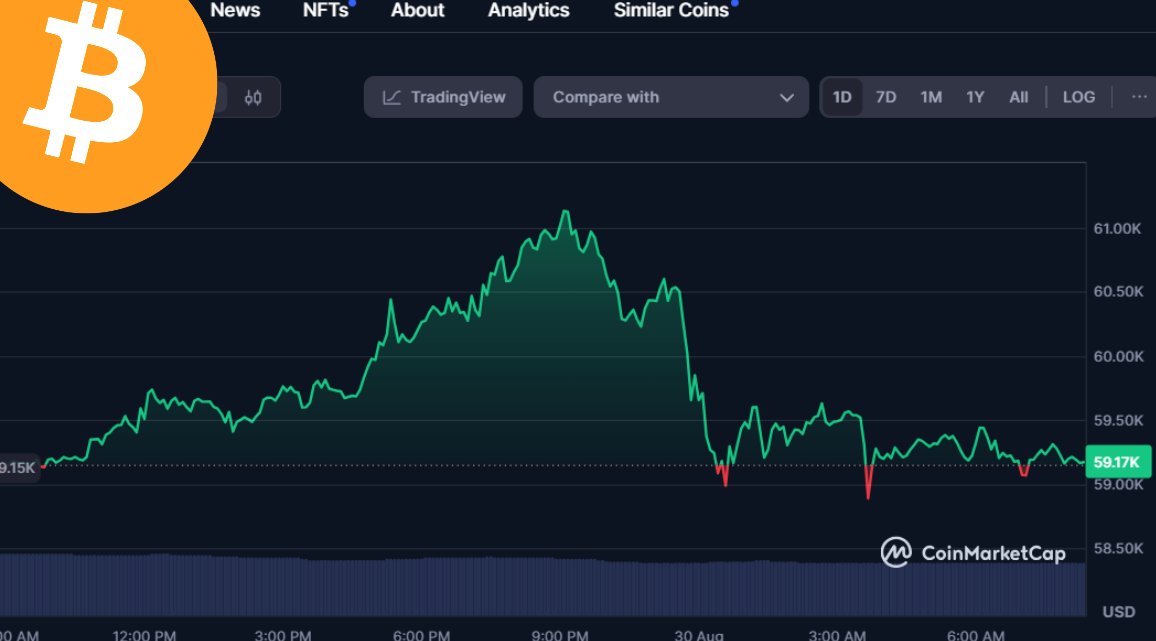Select the All time range
This screenshot has height=641, width=1156.
1018,97
